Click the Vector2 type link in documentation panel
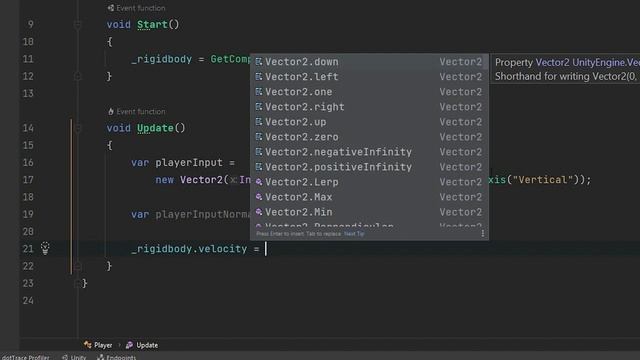Viewport: 640px width, 360px height. (552, 62)
